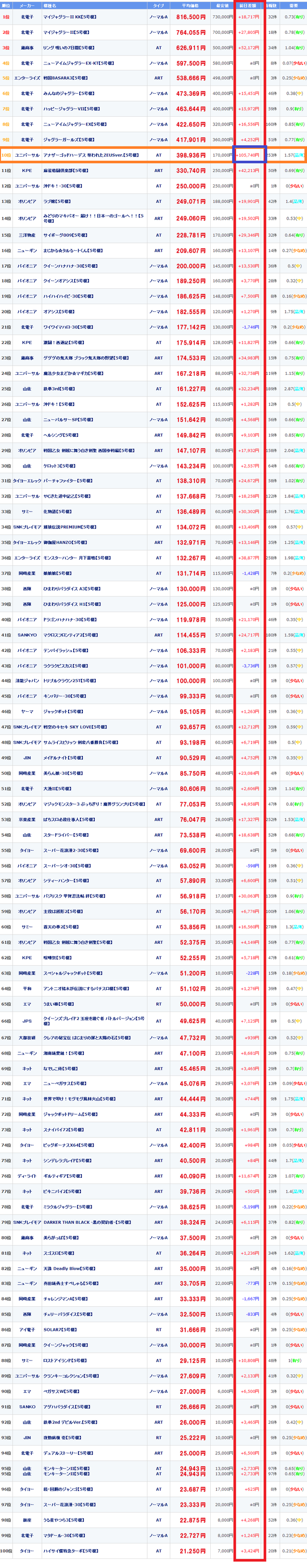307x1568 pixels.
Task: Open シンデレラブレイド machine link
Action: coord(67,1160)
